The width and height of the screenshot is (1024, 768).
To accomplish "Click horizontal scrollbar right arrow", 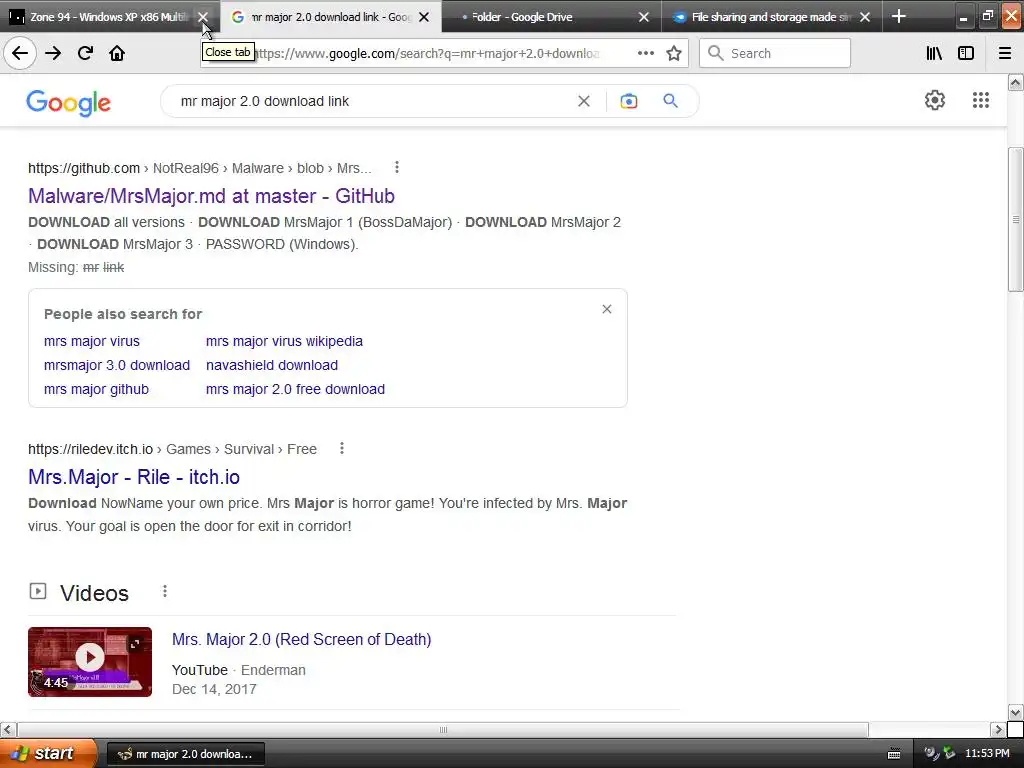I will click(997, 729).
